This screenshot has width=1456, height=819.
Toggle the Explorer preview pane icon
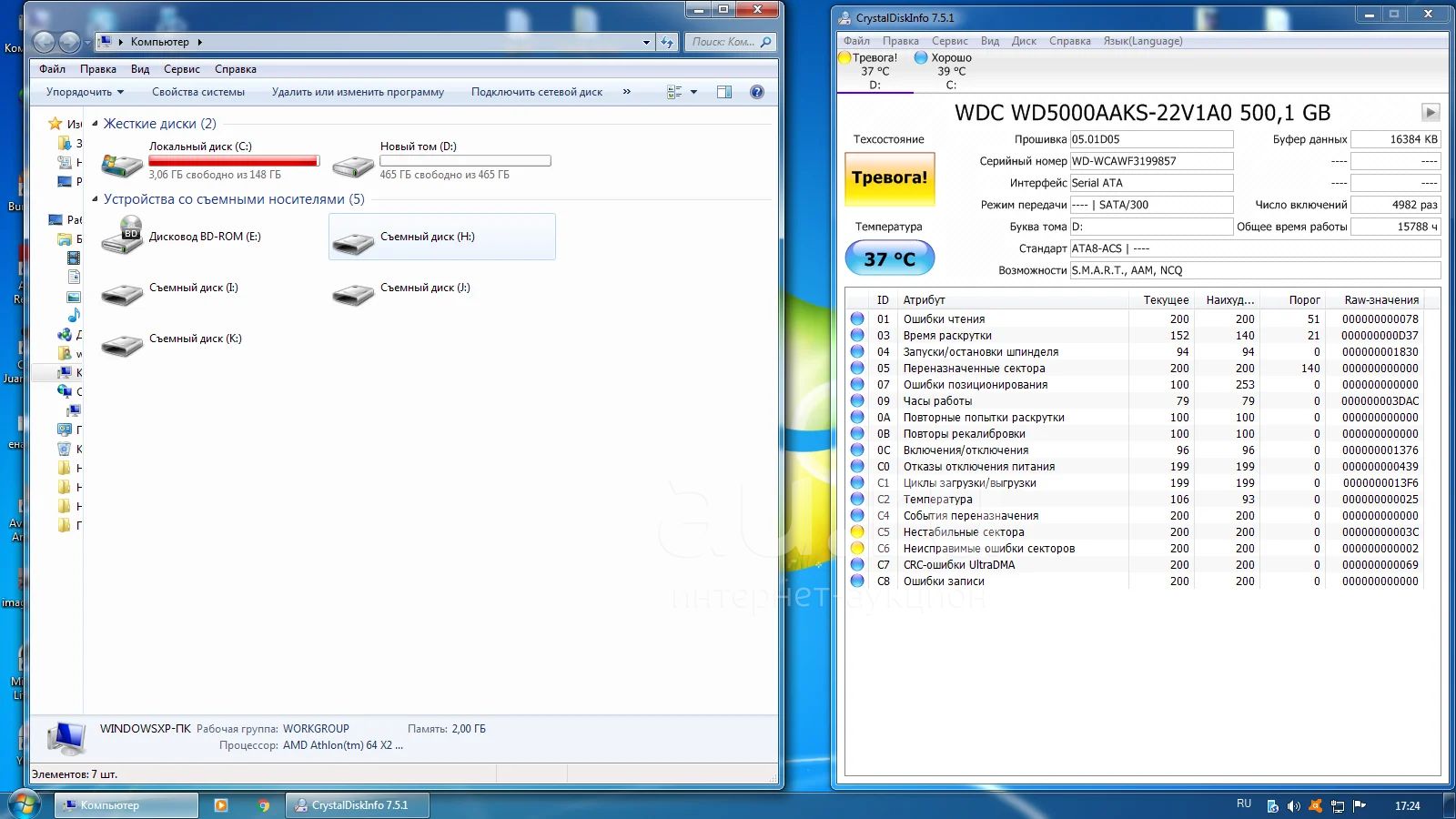(x=724, y=92)
